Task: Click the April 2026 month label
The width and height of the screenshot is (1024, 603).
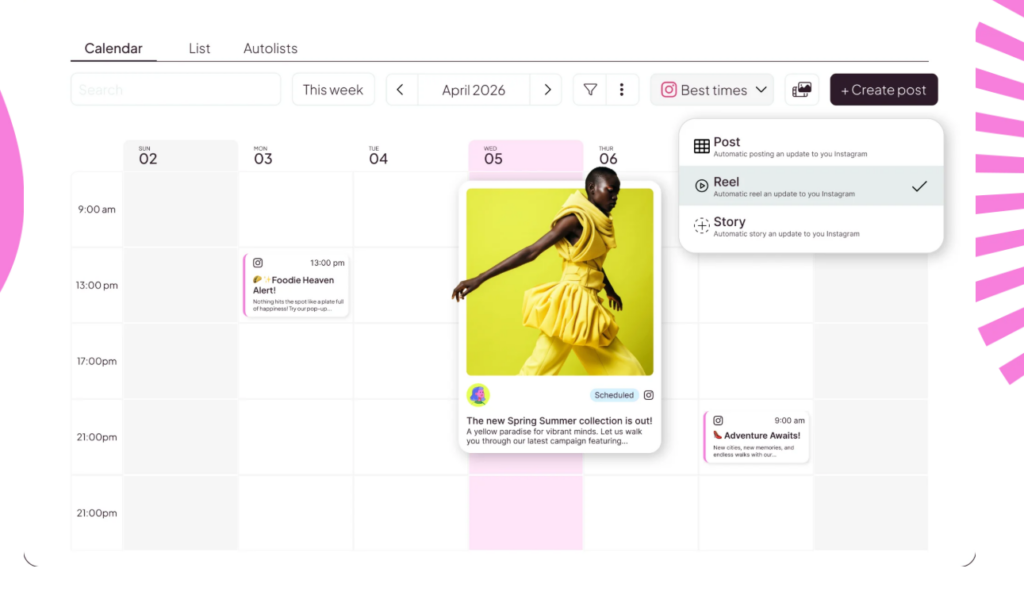Action: (473, 90)
